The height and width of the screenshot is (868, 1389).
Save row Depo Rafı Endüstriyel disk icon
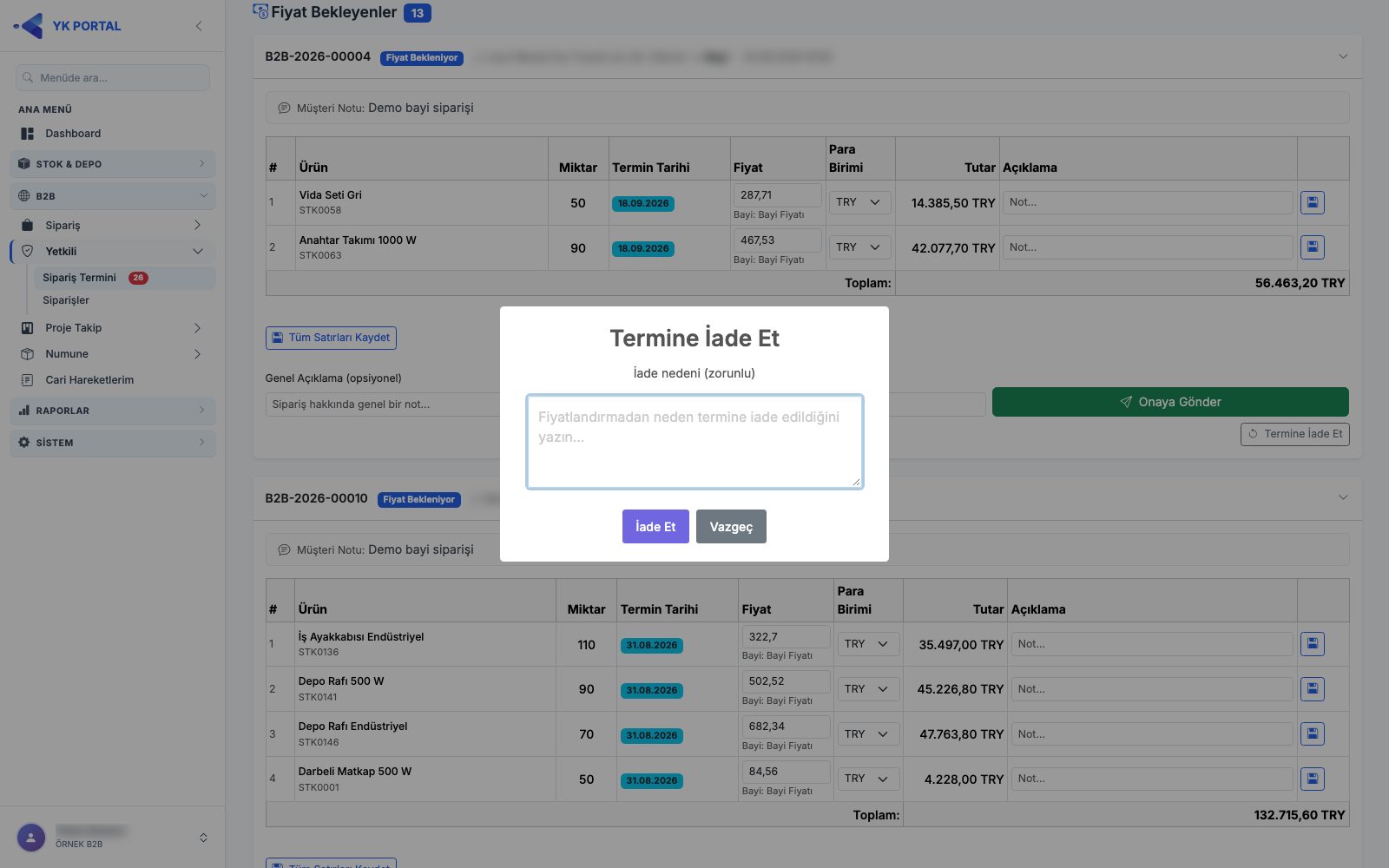pyautogui.click(x=1313, y=734)
